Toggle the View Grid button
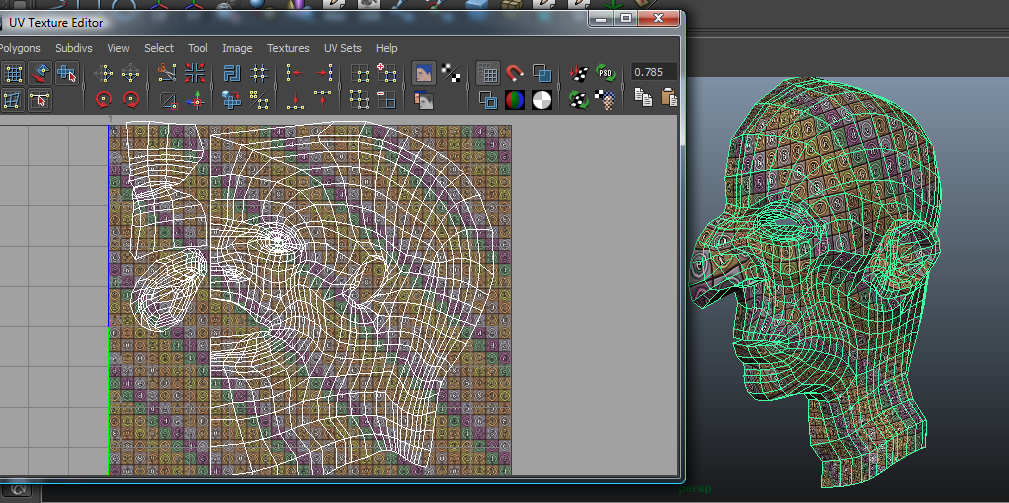 click(x=488, y=73)
